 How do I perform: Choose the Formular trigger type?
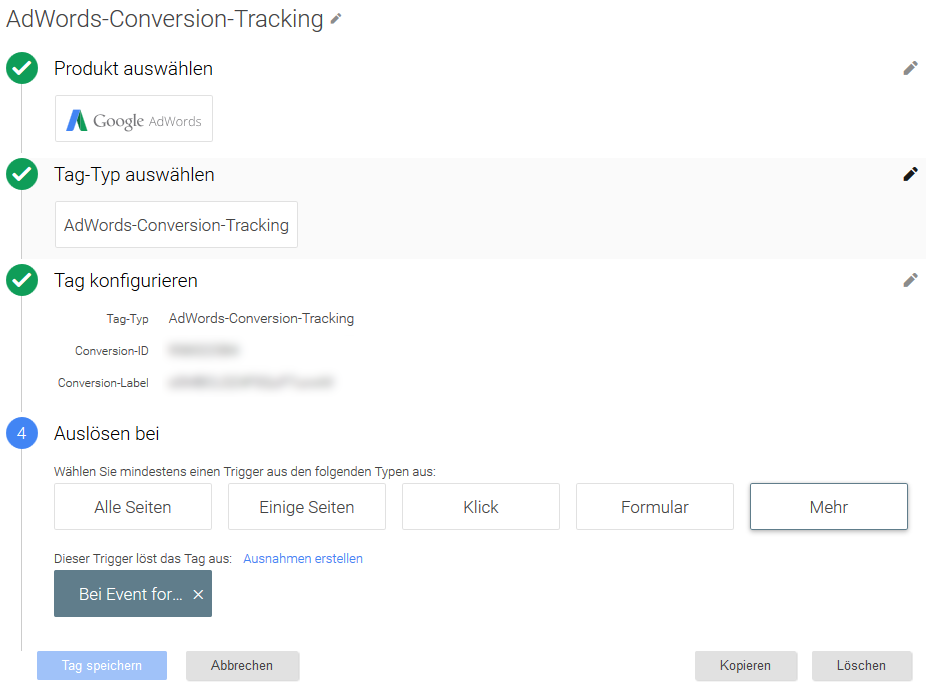coord(655,507)
